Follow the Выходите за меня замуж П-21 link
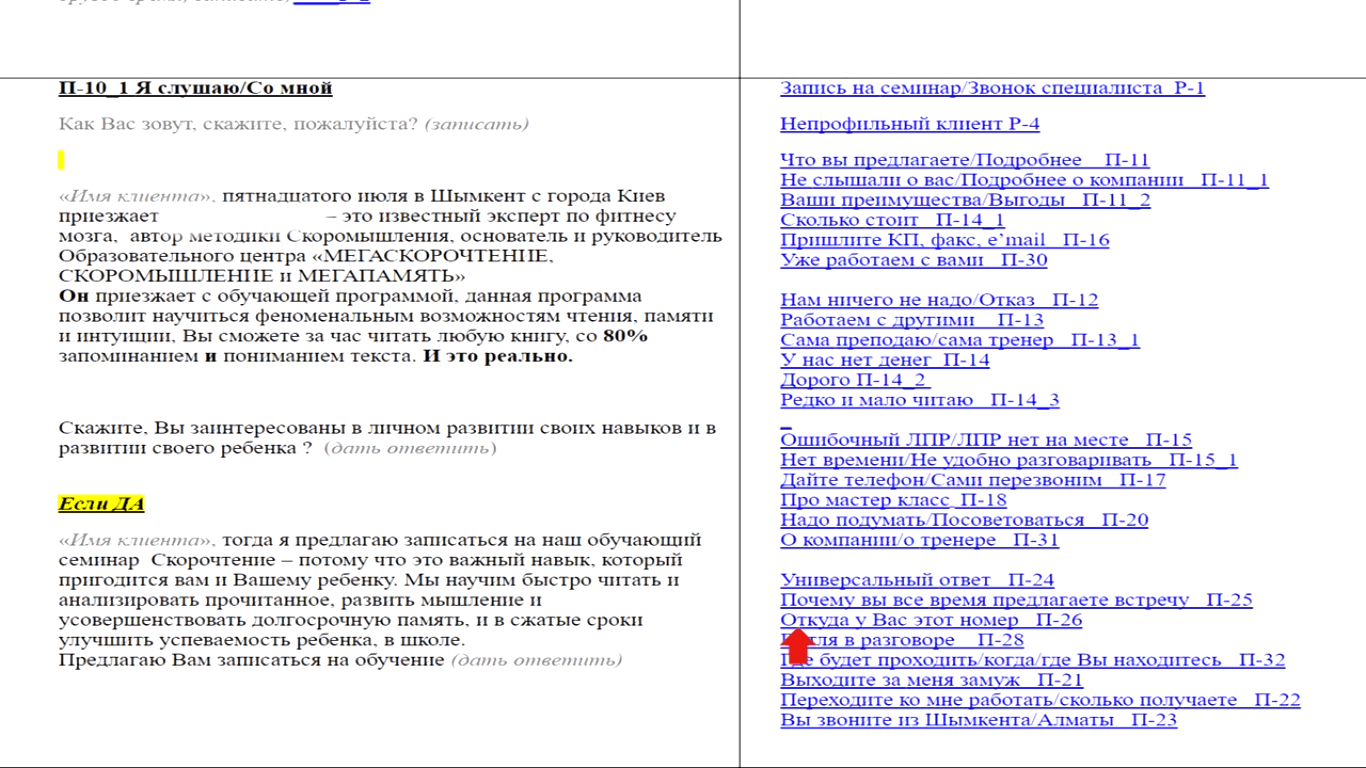Image resolution: width=1366 pixels, height=768 pixels. pos(931,680)
